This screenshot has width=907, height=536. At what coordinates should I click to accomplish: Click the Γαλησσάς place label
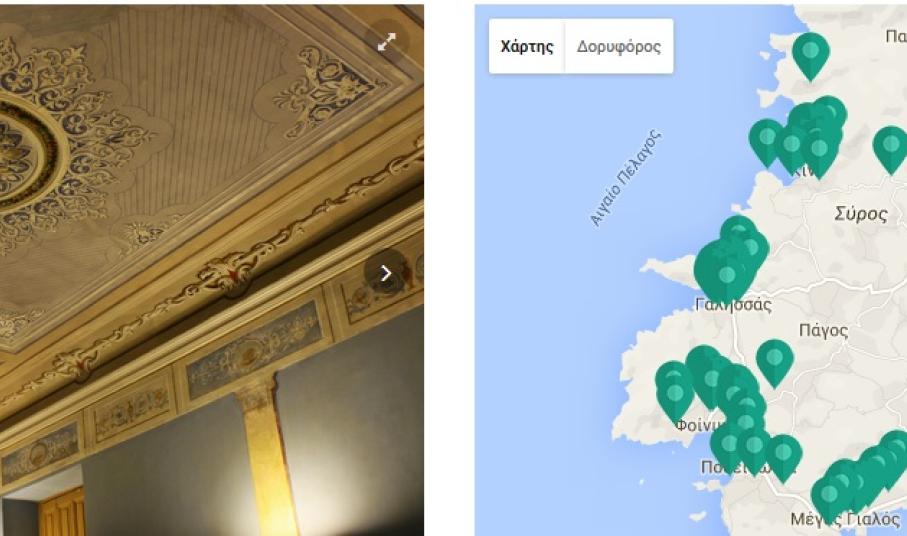[x=733, y=305]
